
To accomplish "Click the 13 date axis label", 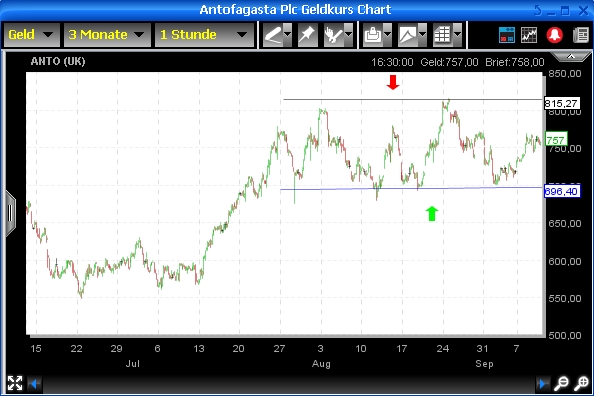I will [x=199, y=349].
